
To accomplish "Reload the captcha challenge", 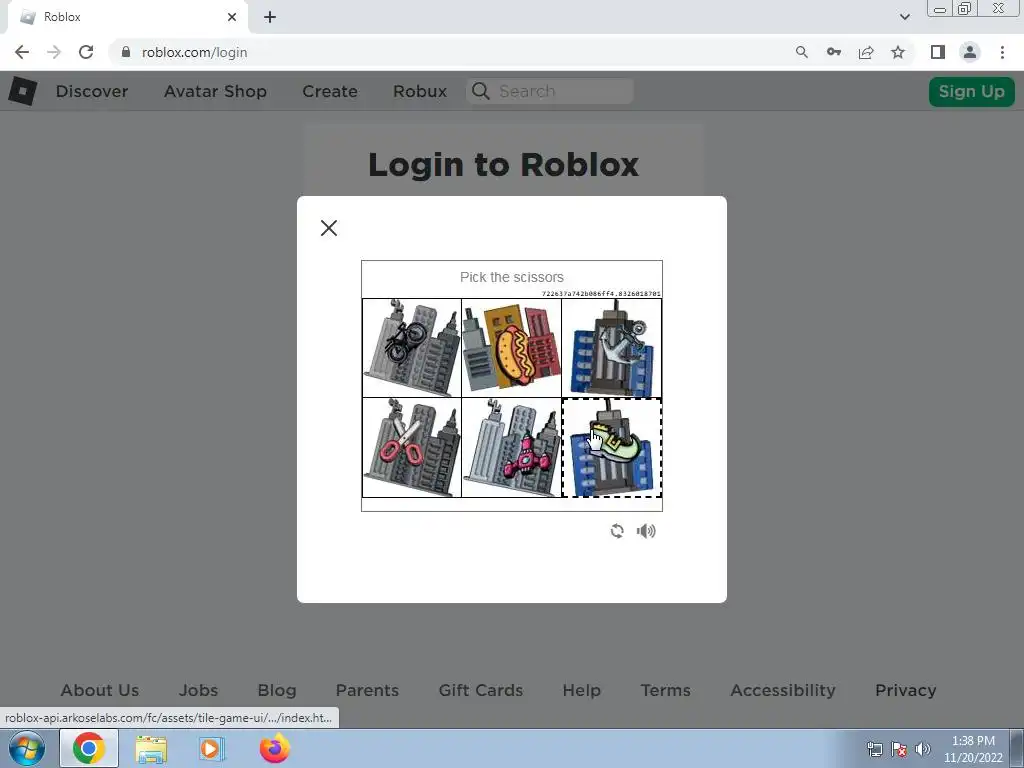I will click(x=617, y=531).
